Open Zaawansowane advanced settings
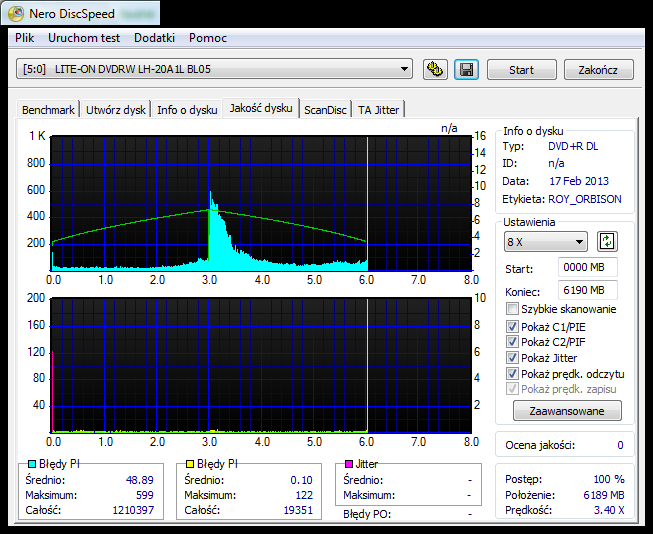This screenshot has width=653, height=534. 567,411
